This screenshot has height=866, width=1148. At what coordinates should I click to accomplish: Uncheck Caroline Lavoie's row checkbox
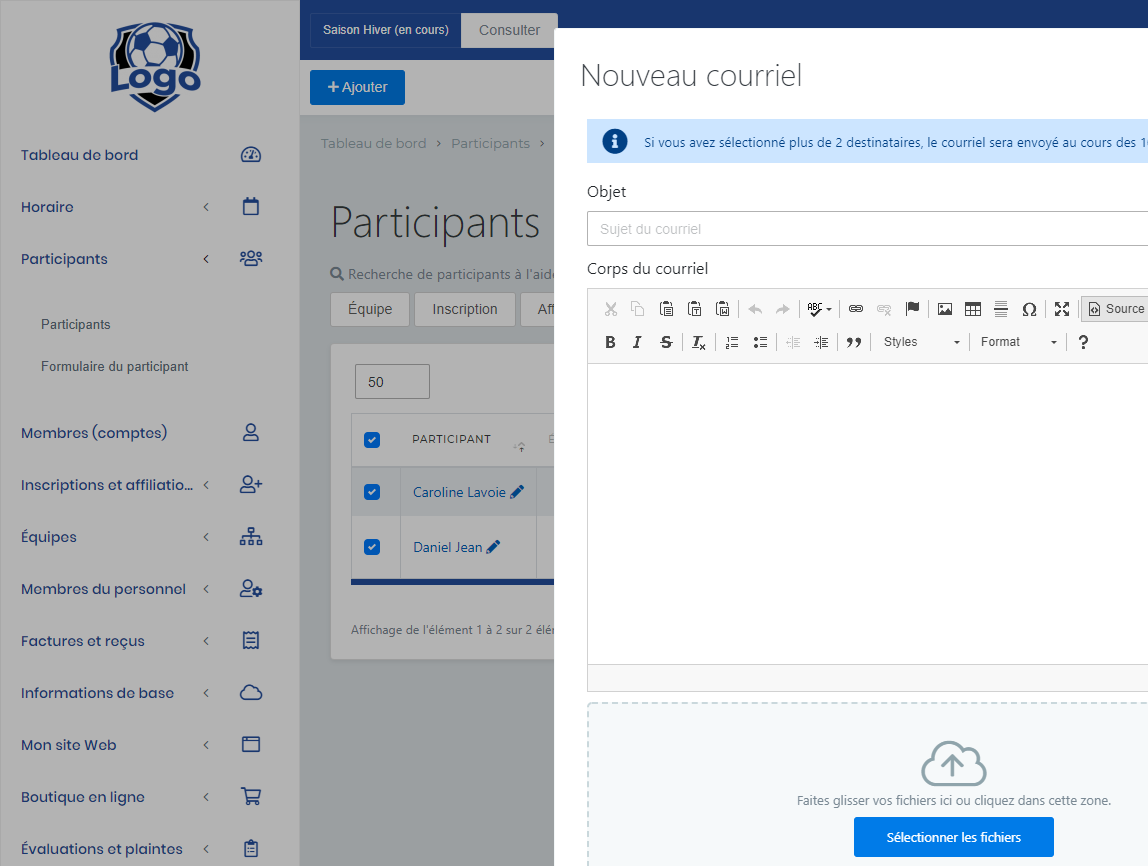[x=372, y=492]
